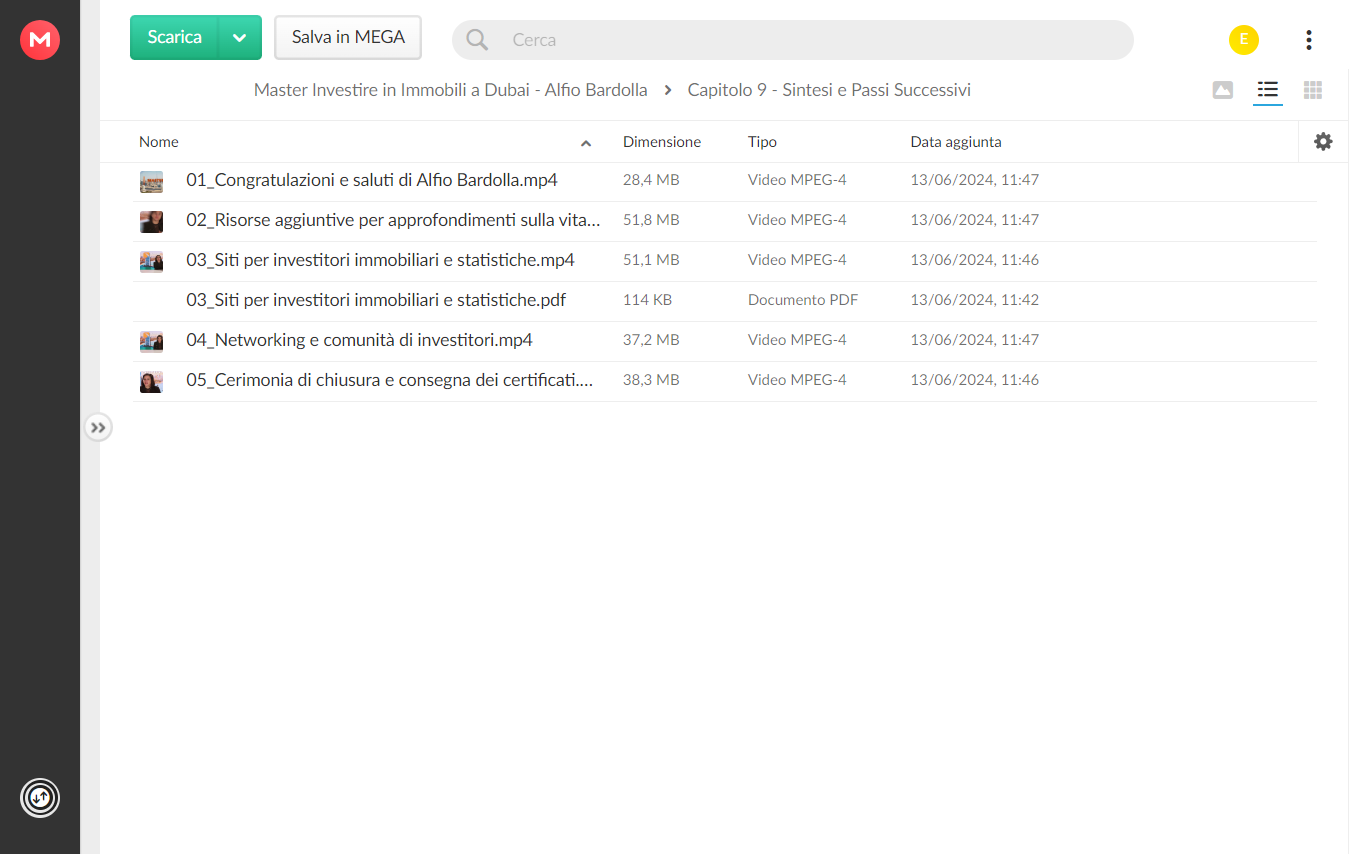The image size is (1349, 854).
Task: Switch to image gallery view icon
Action: tap(1222, 90)
